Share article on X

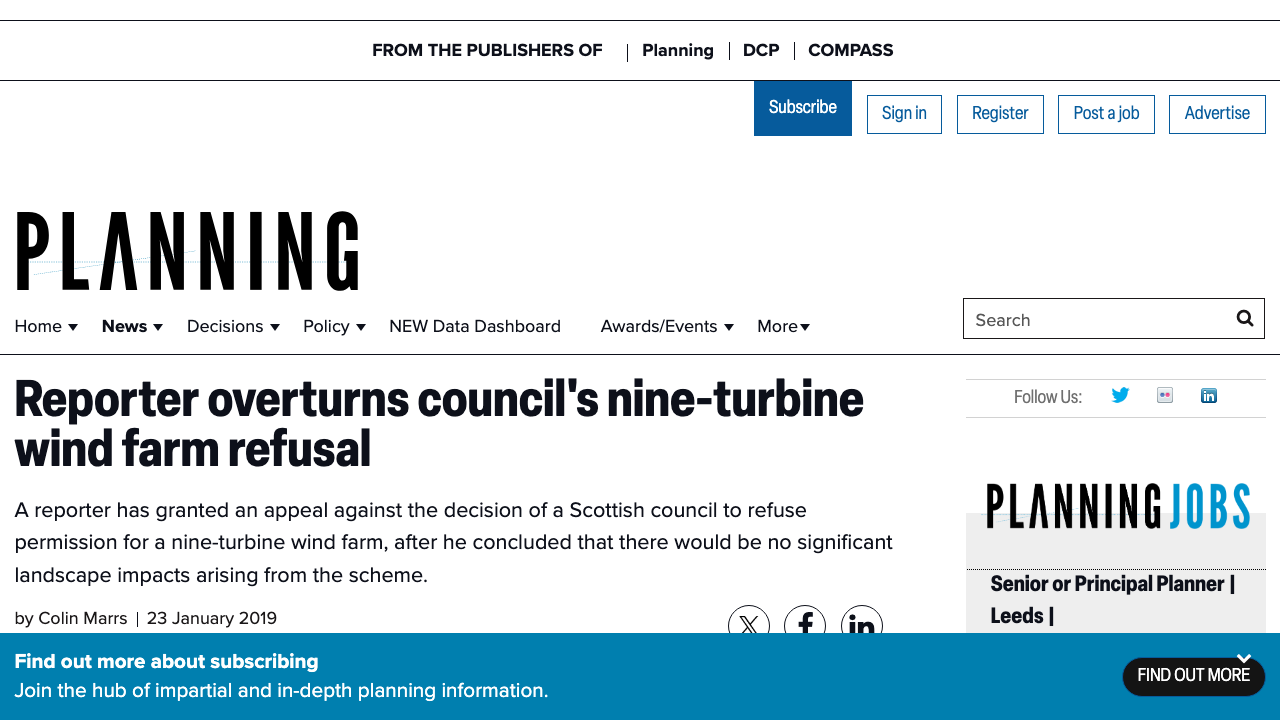pyautogui.click(x=749, y=624)
